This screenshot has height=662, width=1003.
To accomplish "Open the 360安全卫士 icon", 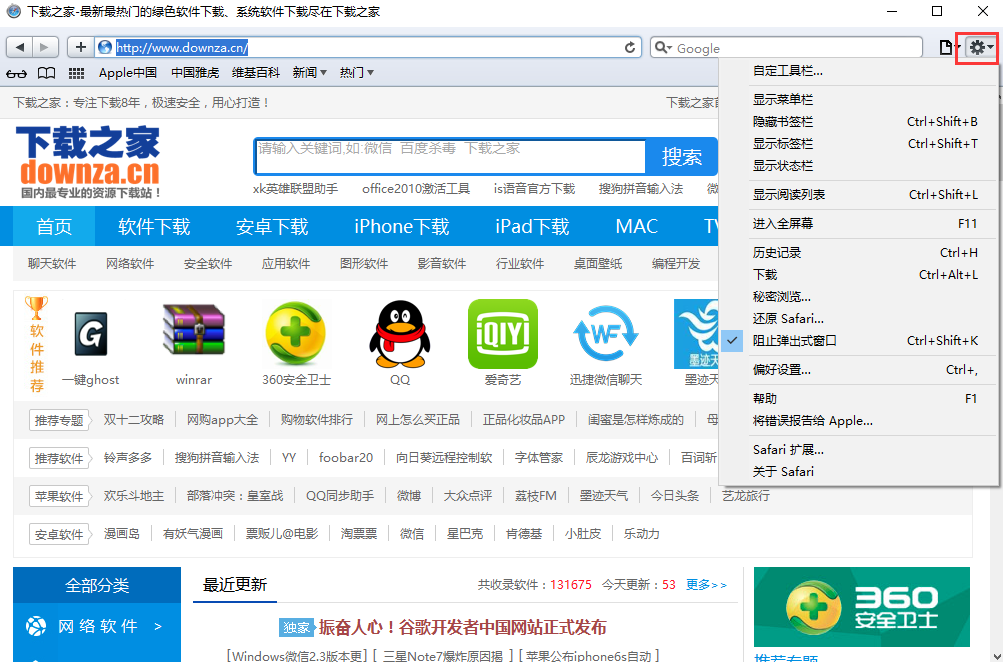I will coord(295,335).
